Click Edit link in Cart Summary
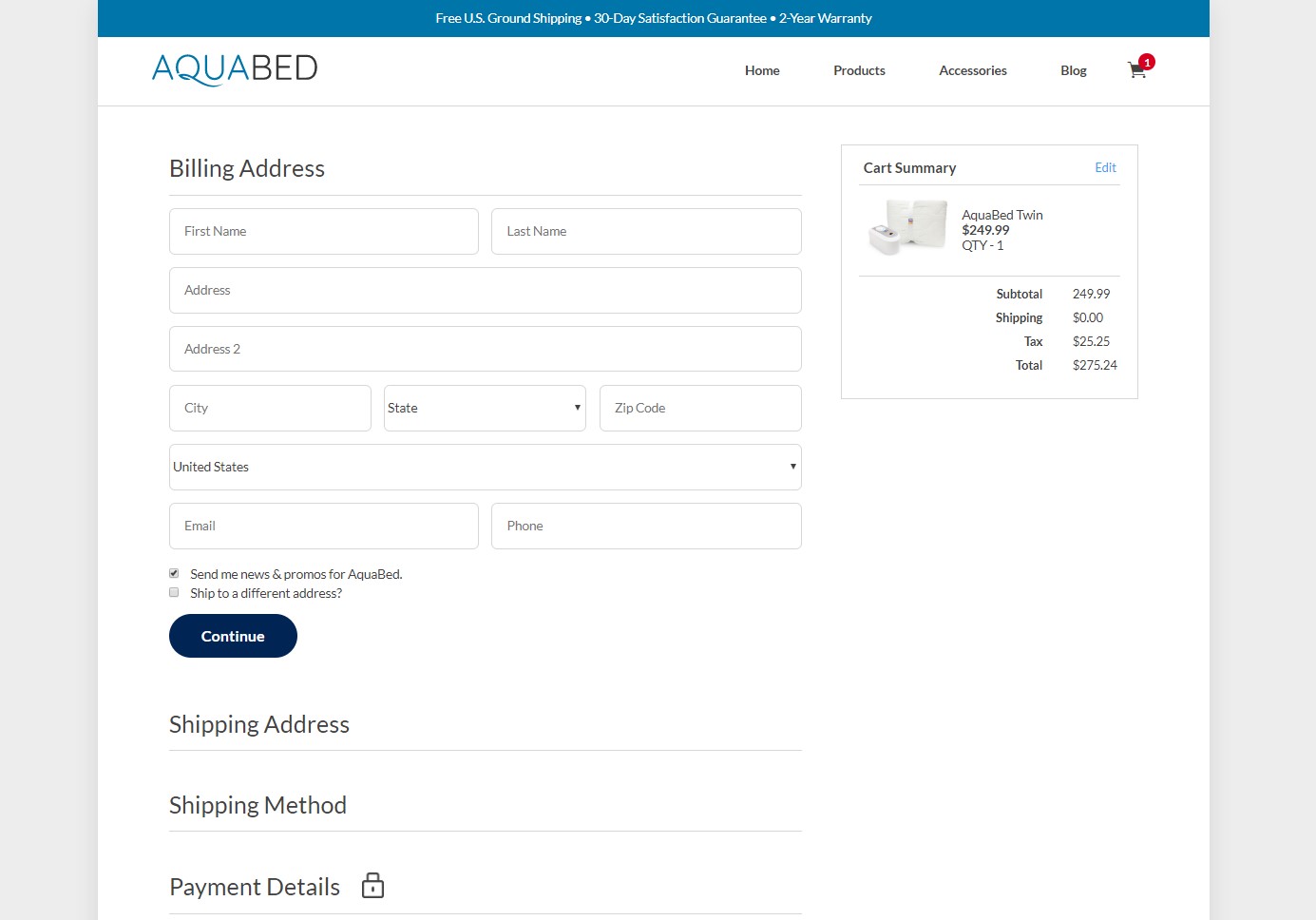Image resolution: width=1316 pixels, height=920 pixels. click(x=1105, y=167)
